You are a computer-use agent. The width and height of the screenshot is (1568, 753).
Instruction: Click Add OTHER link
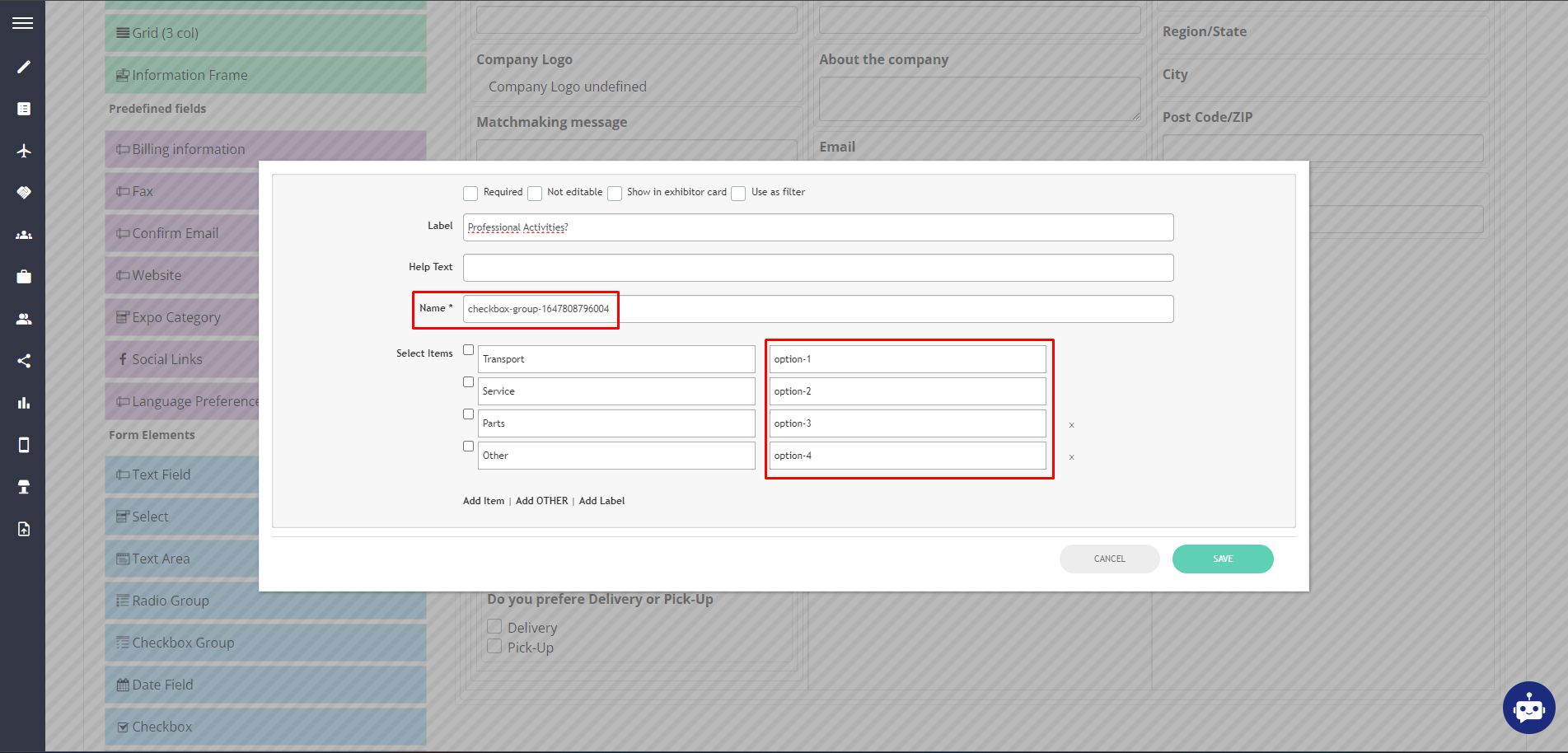coord(541,500)
